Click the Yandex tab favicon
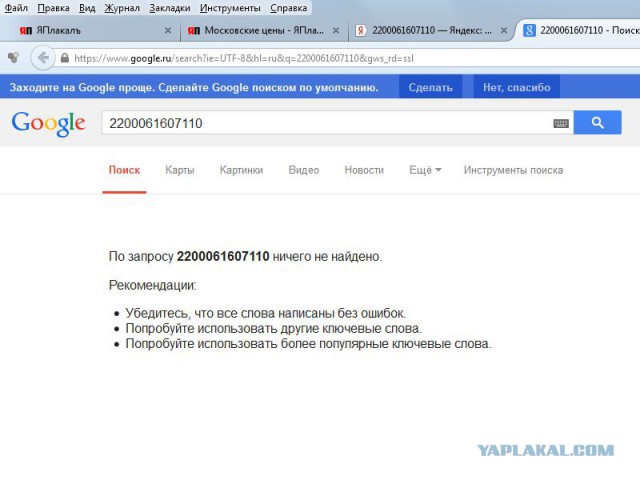640x480 pixels. click(x=360, y=31)
